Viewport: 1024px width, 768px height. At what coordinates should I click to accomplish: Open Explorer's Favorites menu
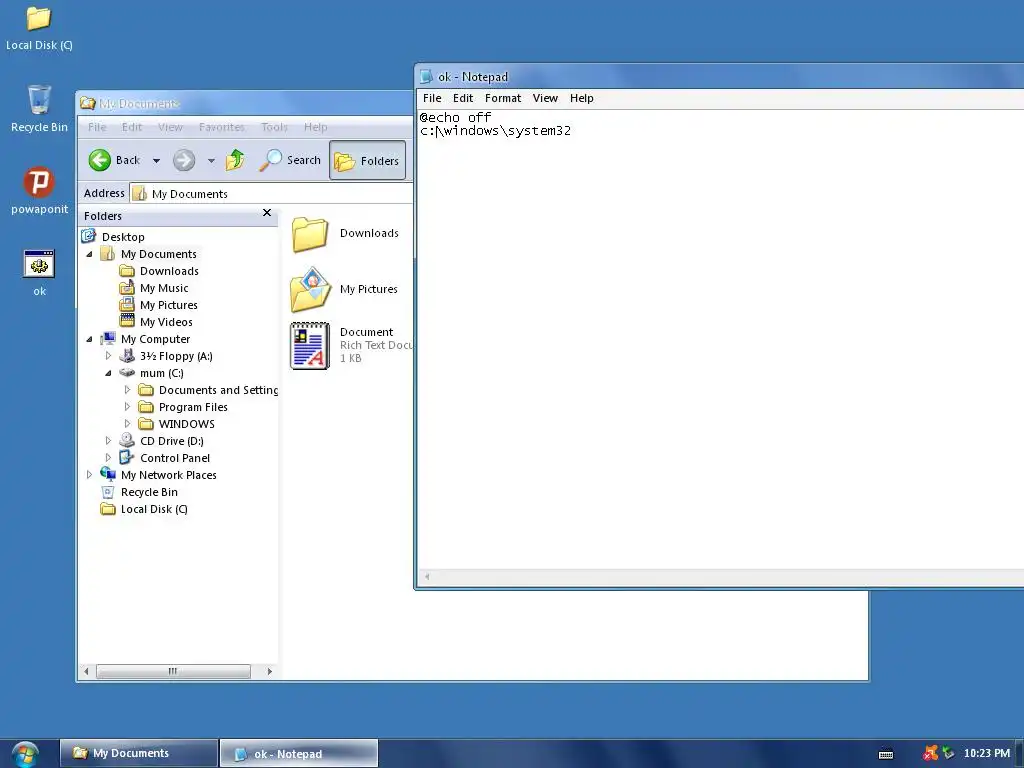pos(221,127)
